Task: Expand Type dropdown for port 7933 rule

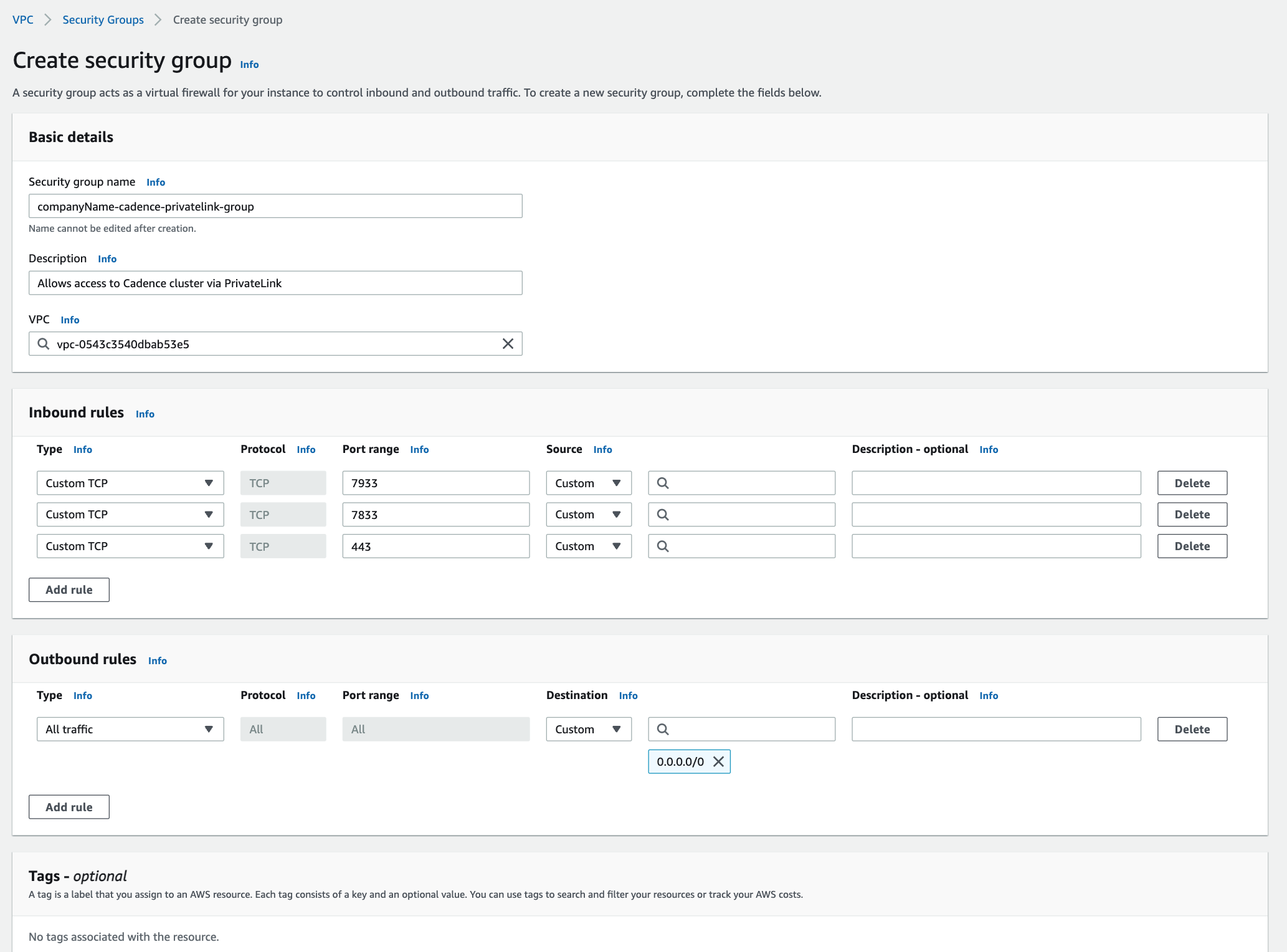Action: pyautogui.click(x=130, y=483)
